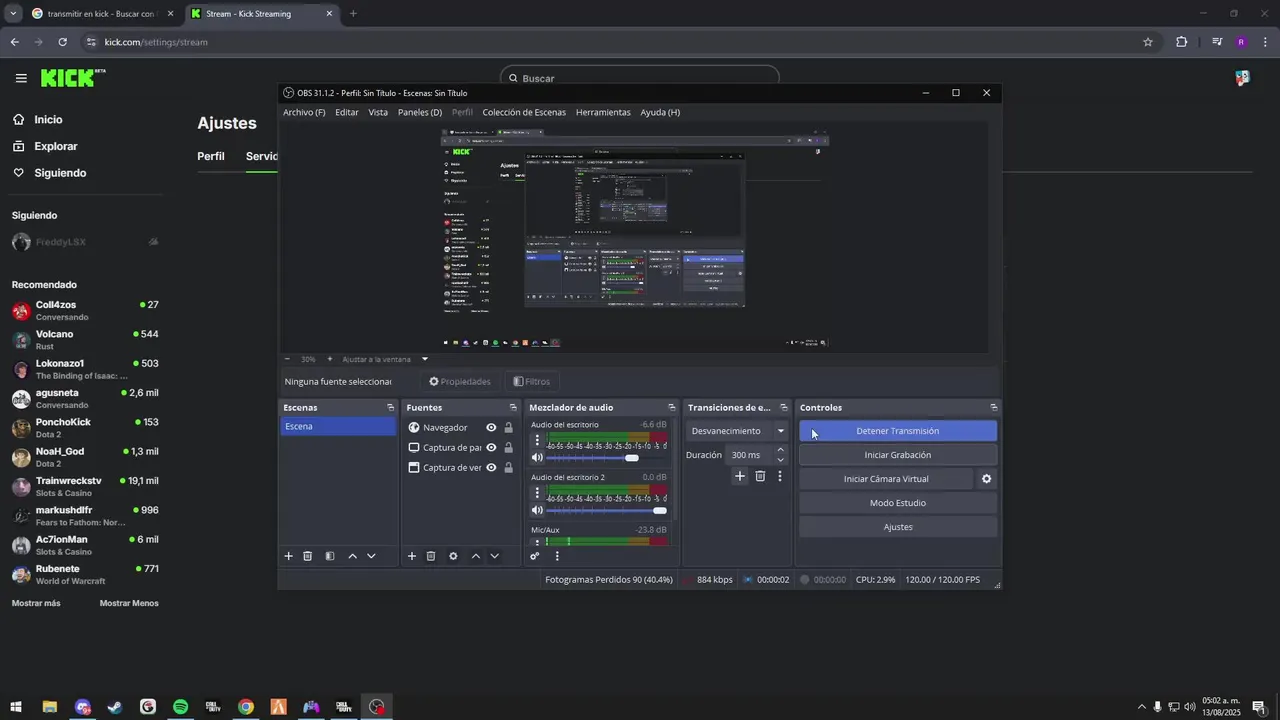Open advanced audio properties gears icon
Screen dimensions: 1280x720
tap(535, 556)
